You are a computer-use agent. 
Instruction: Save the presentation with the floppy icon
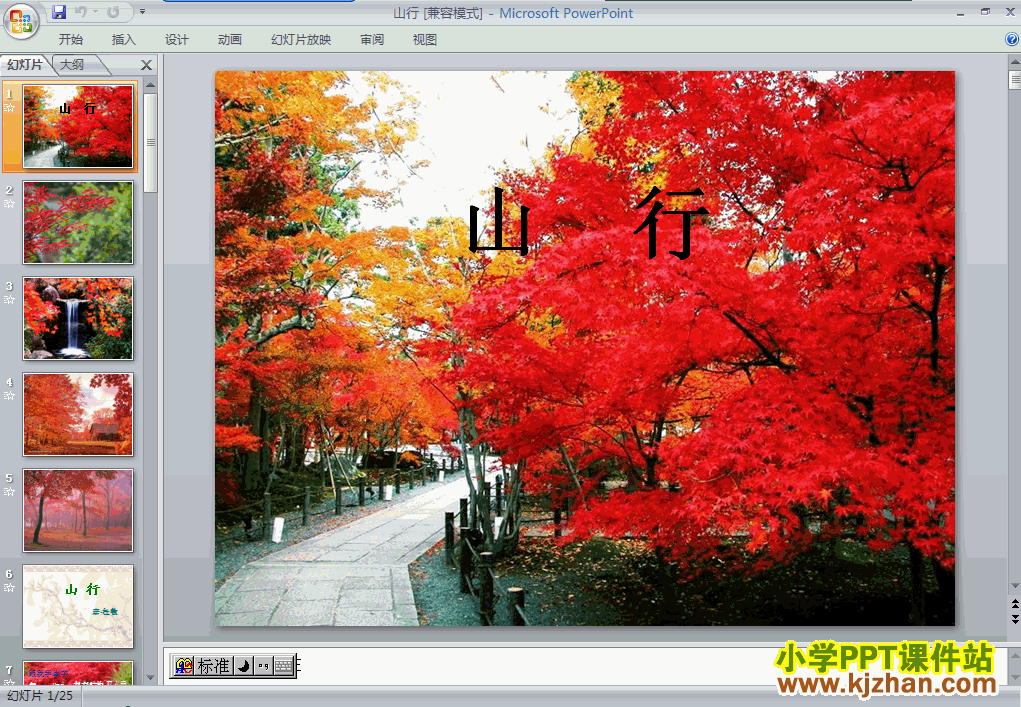[59, 12]
